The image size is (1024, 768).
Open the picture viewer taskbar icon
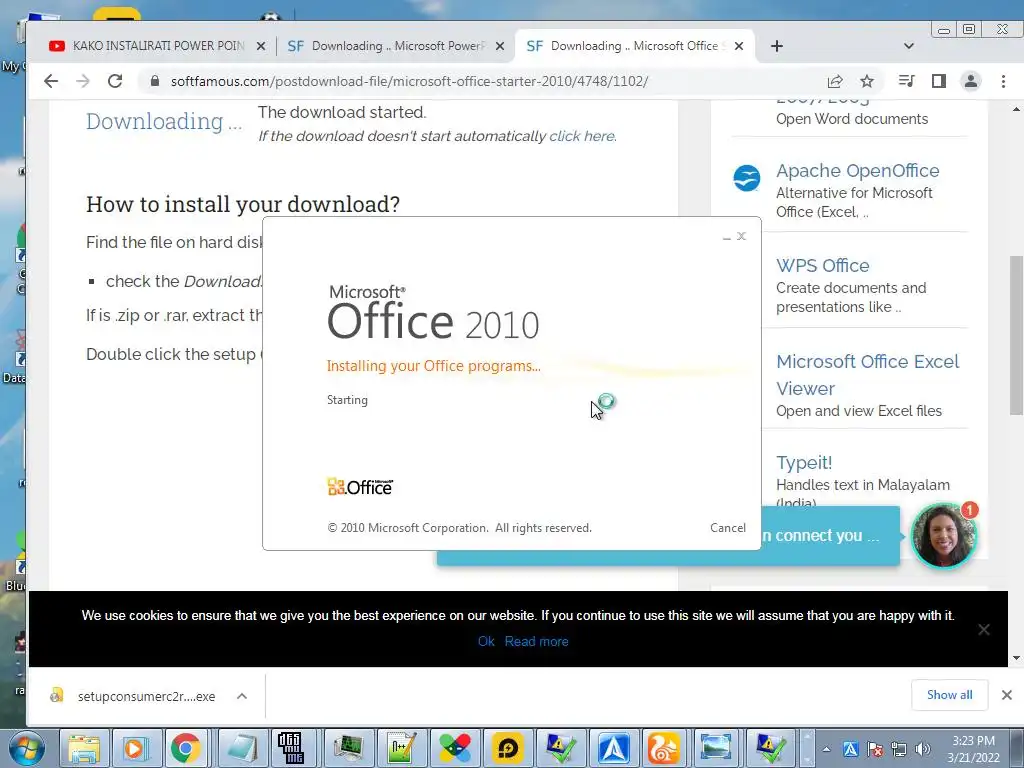pos(716,748)
